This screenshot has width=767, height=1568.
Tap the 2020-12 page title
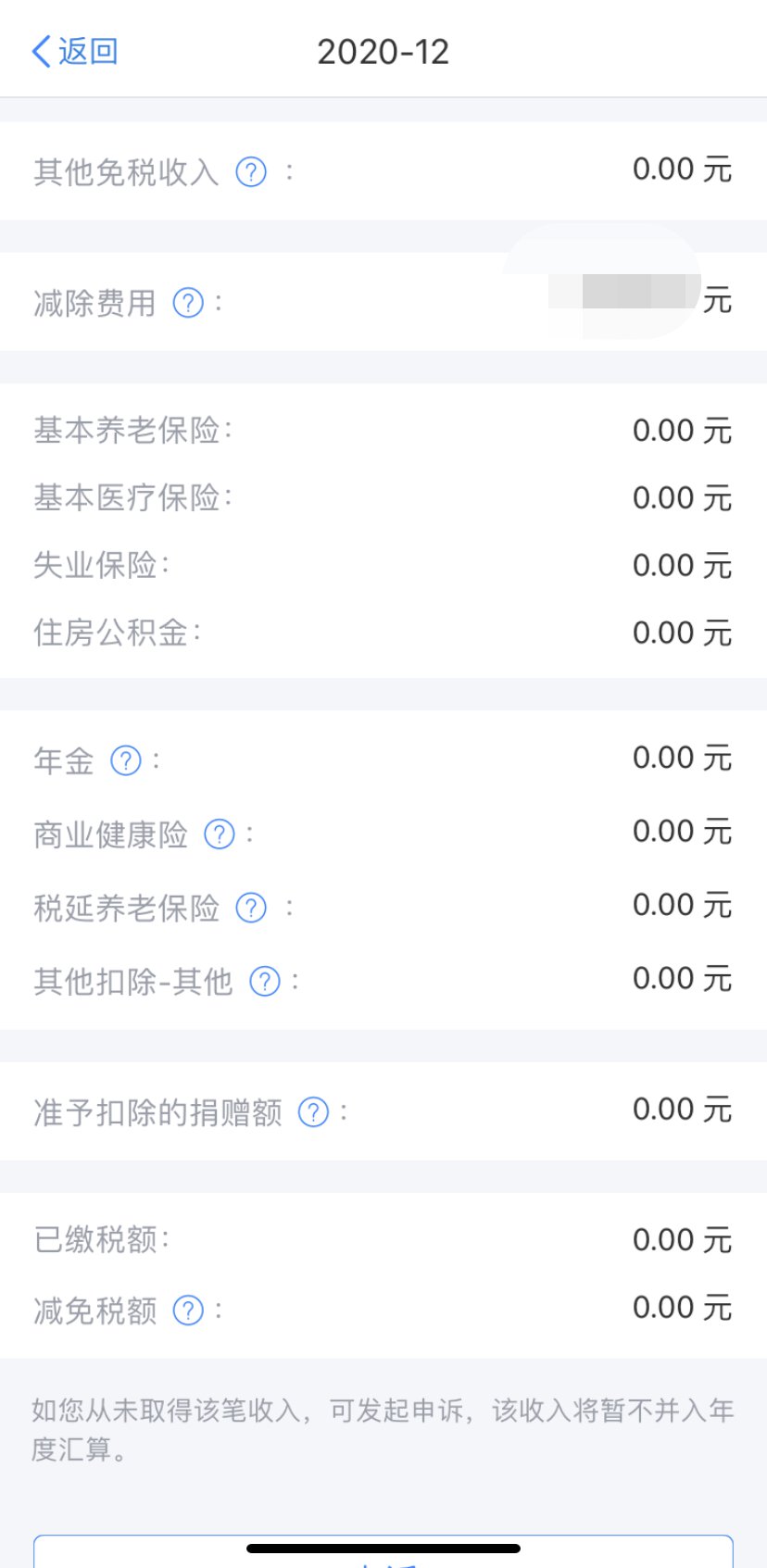[x=383, y=52]
